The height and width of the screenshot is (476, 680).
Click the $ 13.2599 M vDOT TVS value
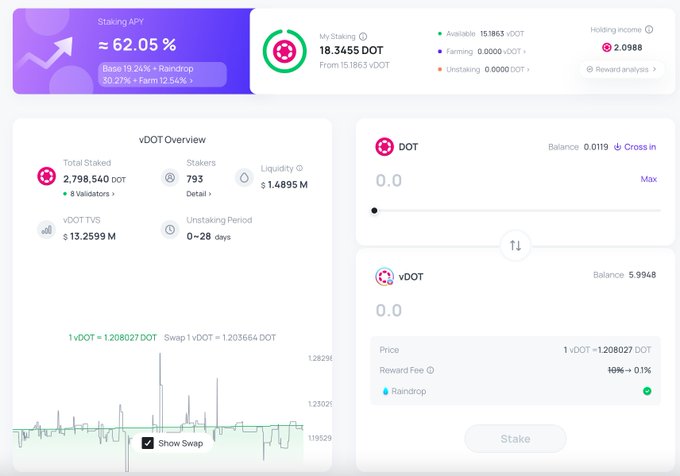tap(89, 236)
